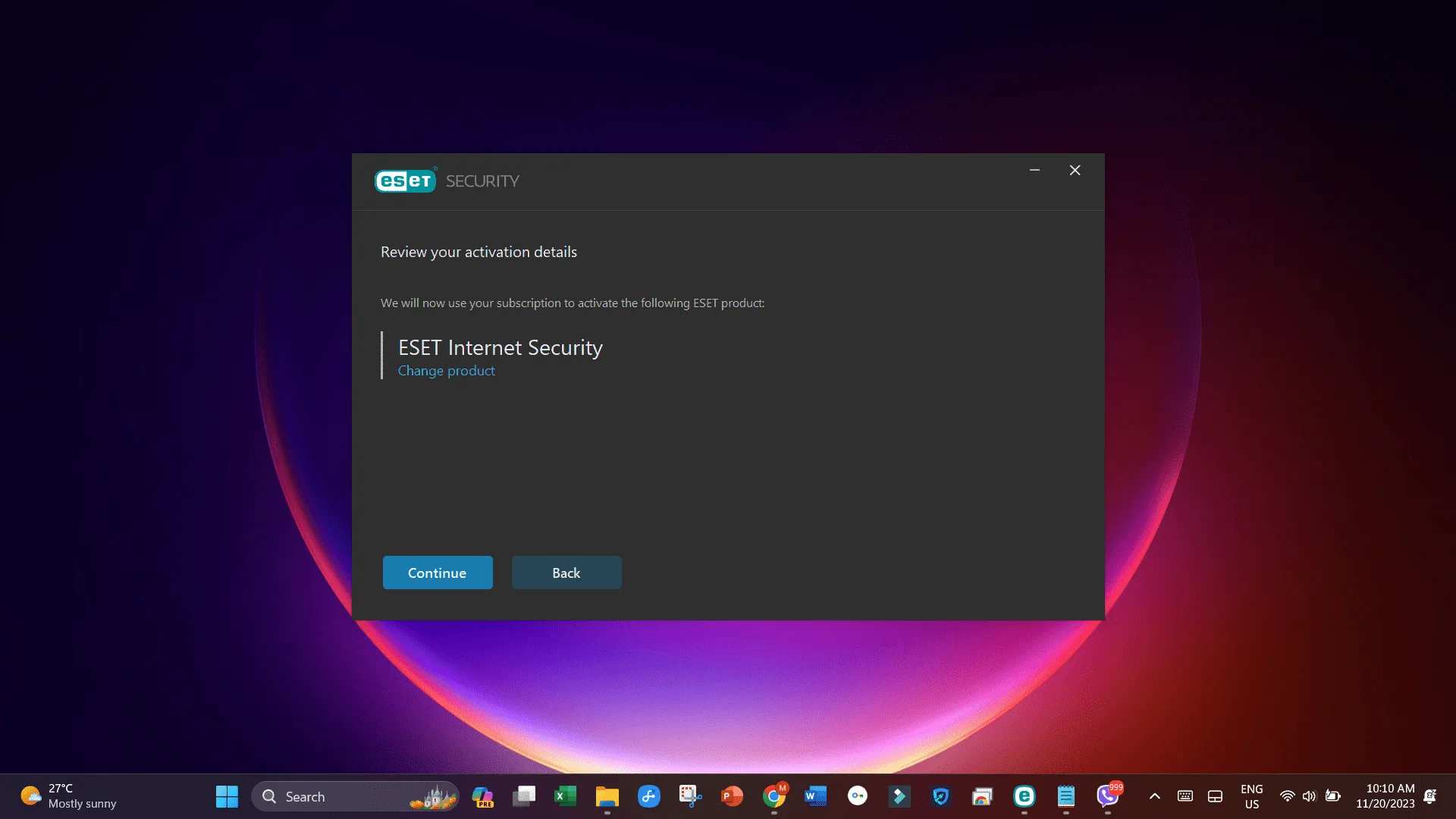Show hidden system tray icons
The height and width of the screenshot is (819, 1456).
click(1154, 796)
